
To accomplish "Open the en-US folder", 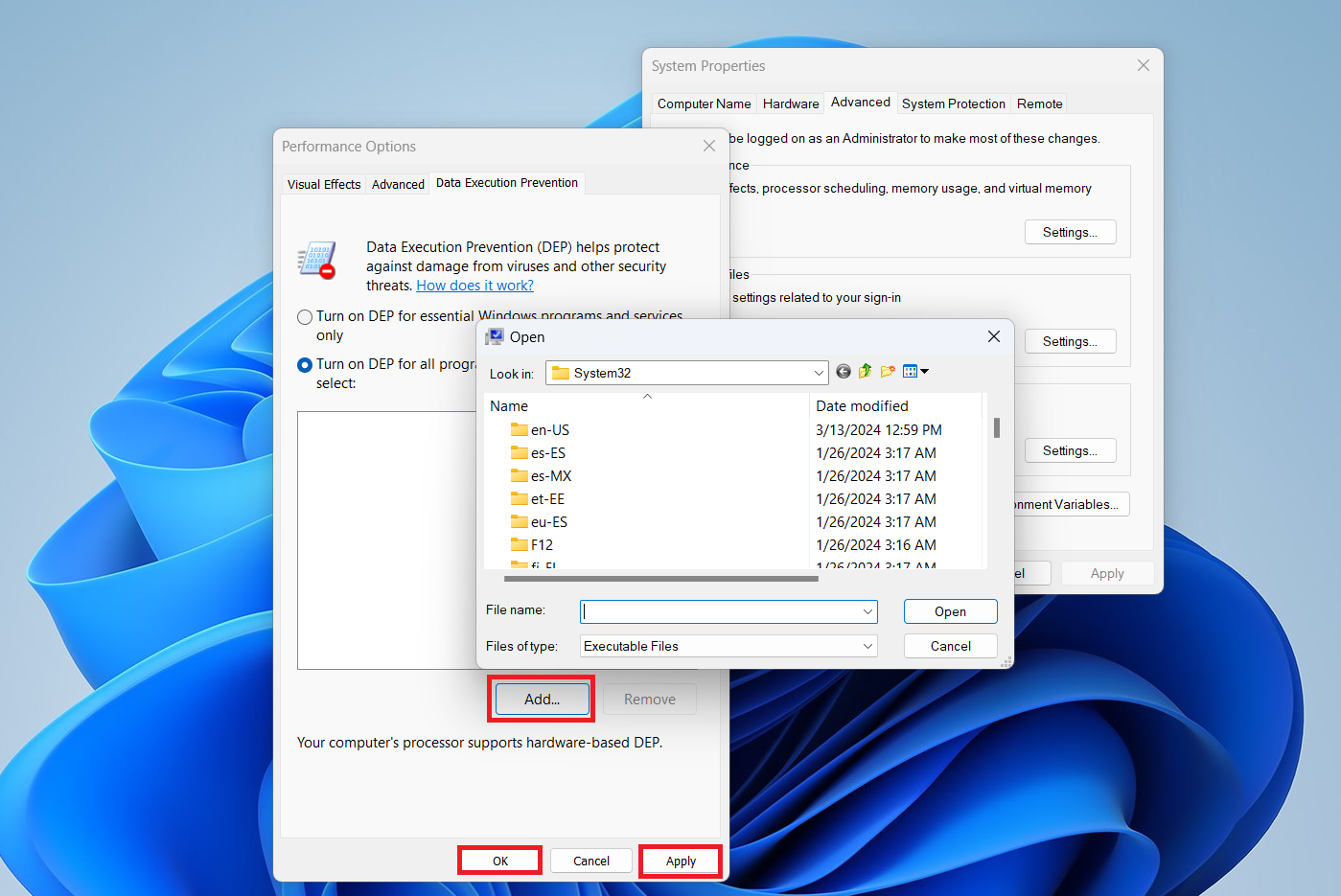I will pyautogui.click(x=549, y=429).
